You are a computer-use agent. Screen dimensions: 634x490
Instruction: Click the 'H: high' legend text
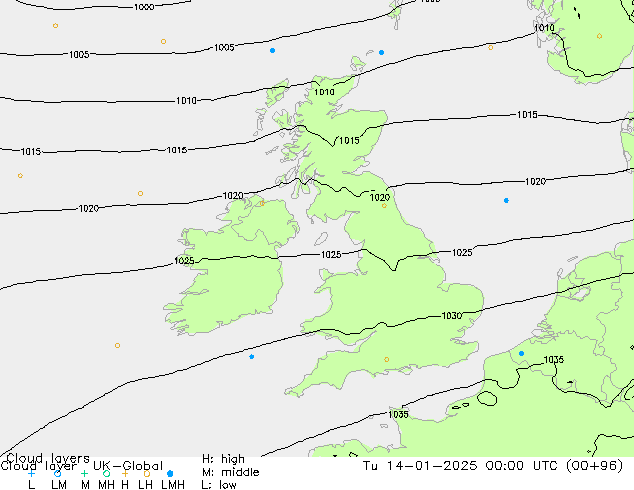[223, 459]
